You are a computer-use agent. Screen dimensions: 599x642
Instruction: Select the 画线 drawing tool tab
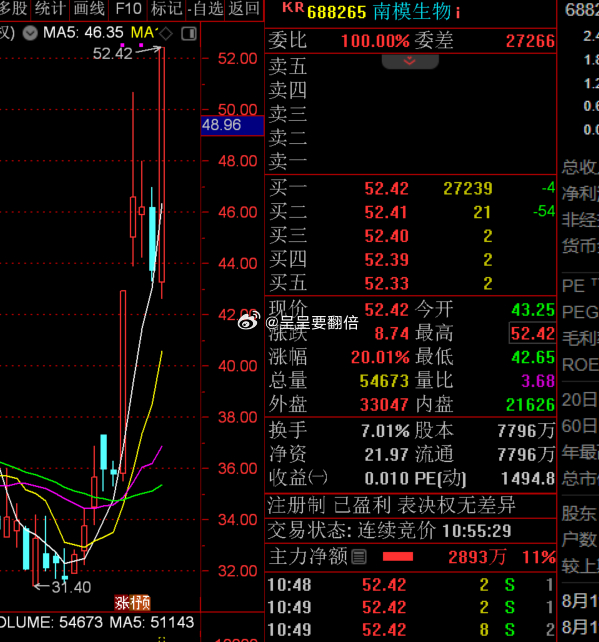tap(89, 8)
